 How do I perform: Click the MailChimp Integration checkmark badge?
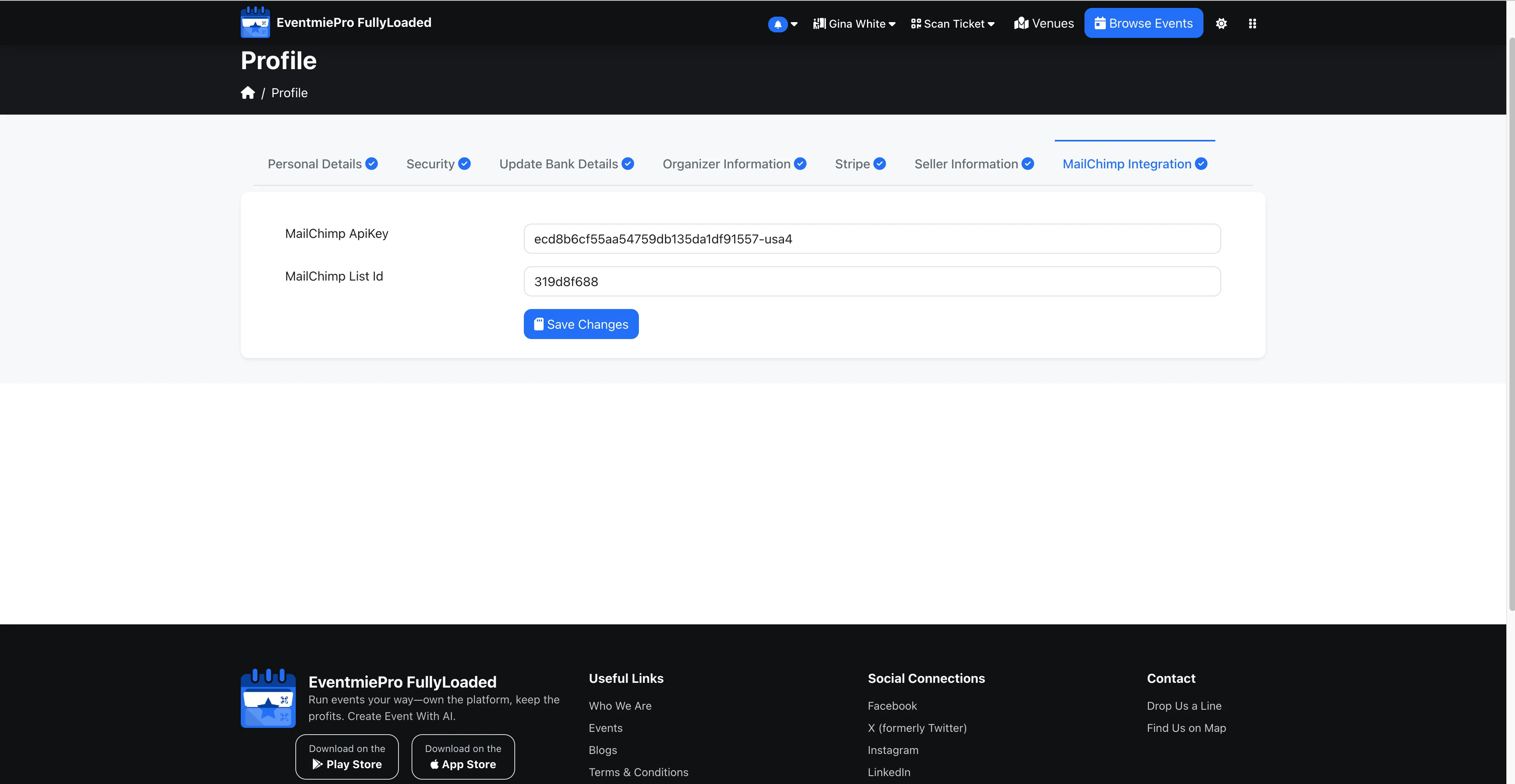point(1201,164)
